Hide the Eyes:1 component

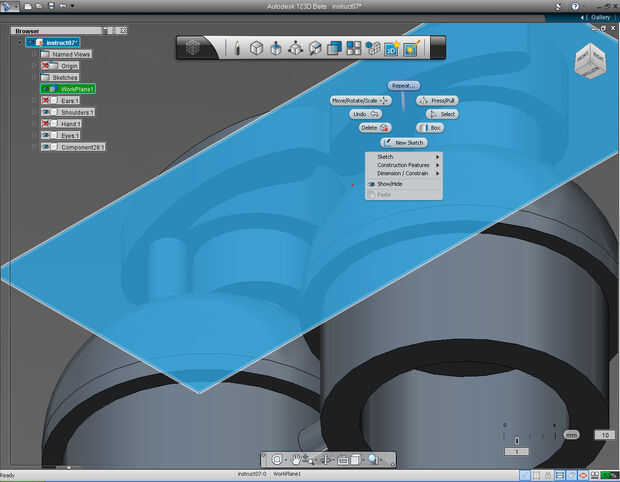(x=45, y=135)
